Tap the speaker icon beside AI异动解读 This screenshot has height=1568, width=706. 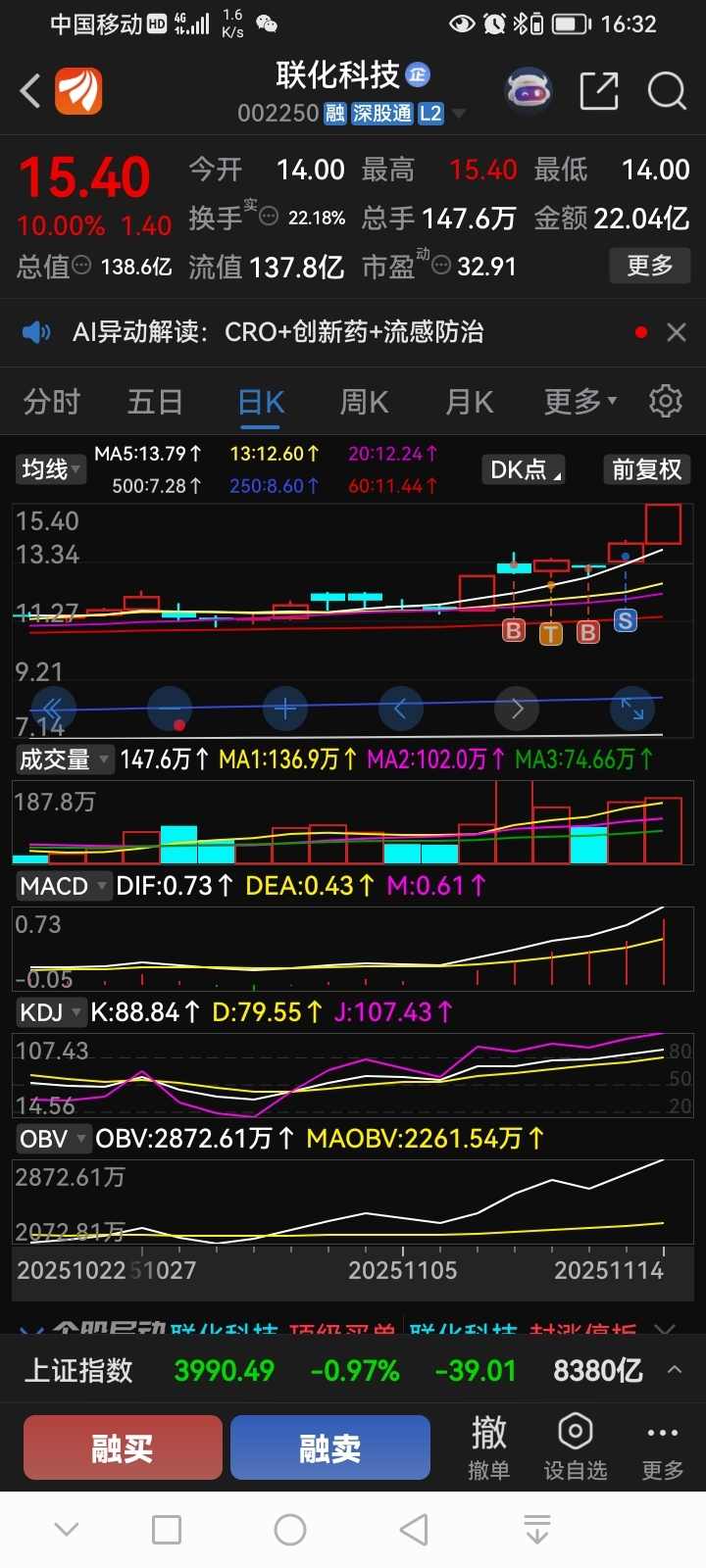click(x=36, y=332)
